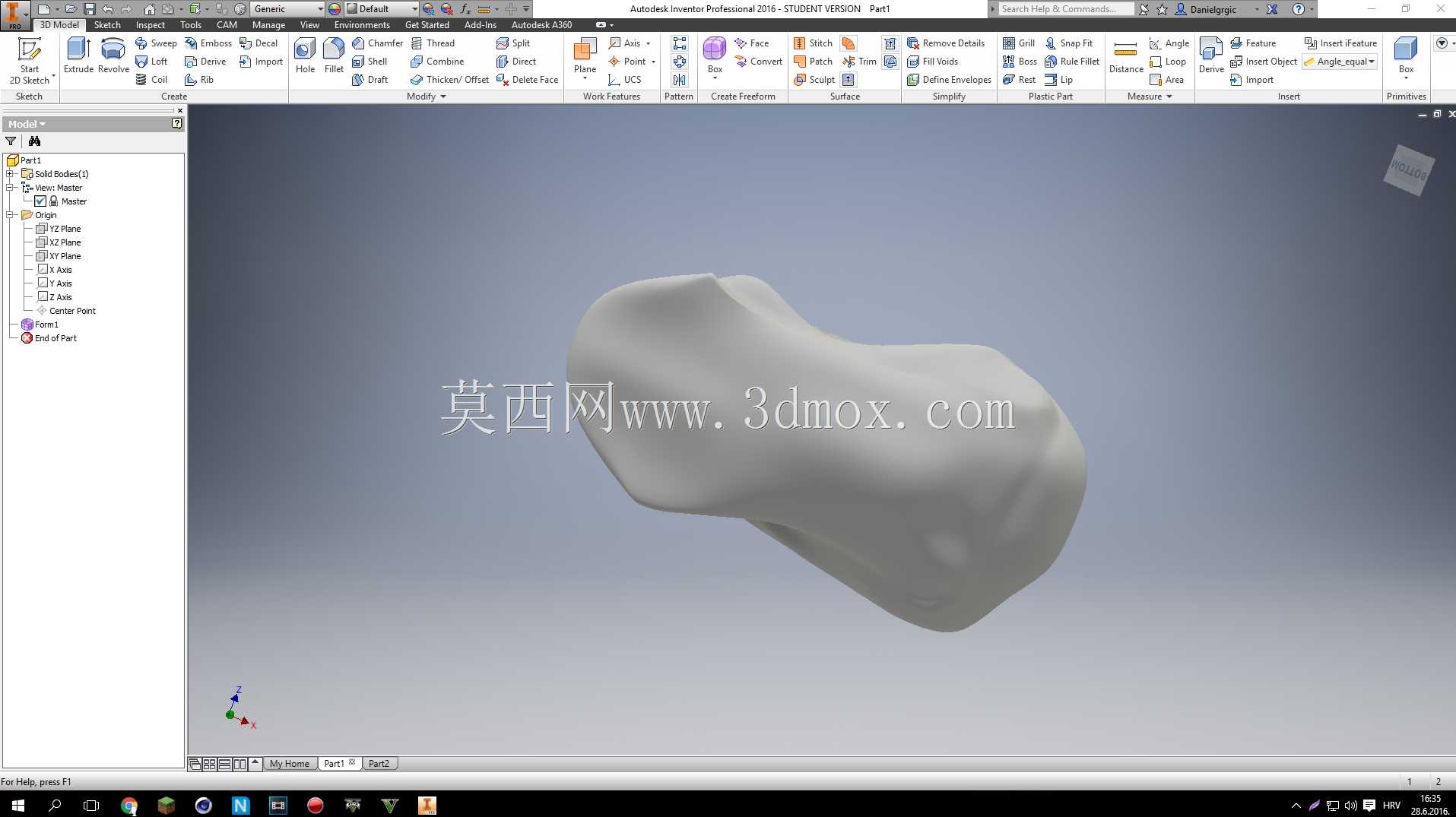The image size is (1456, 817).
Task: Open the Model browser dropdown
Action: pos(27,124)
